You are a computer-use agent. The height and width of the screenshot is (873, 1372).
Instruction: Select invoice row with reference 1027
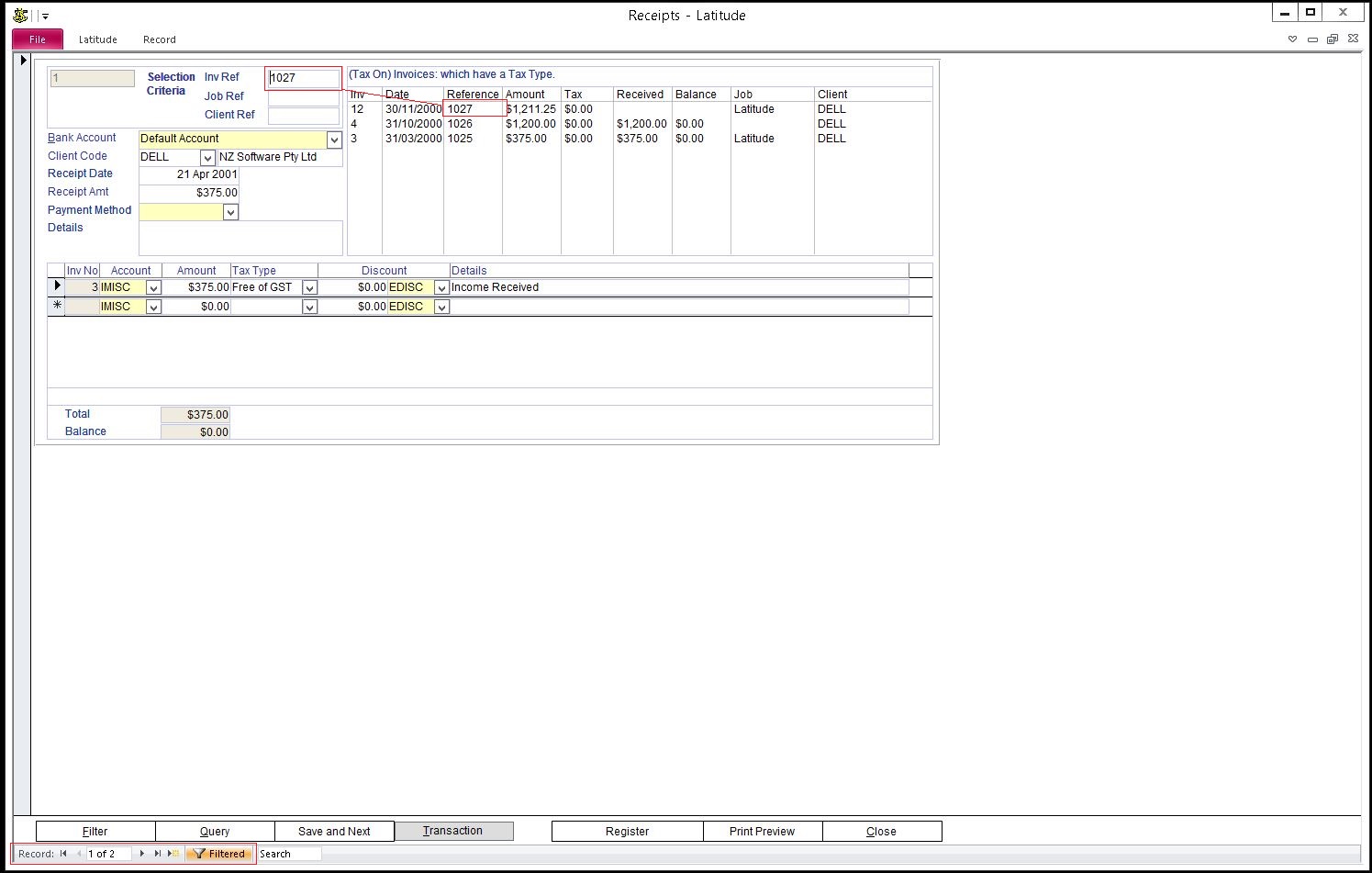click(640, 109)
